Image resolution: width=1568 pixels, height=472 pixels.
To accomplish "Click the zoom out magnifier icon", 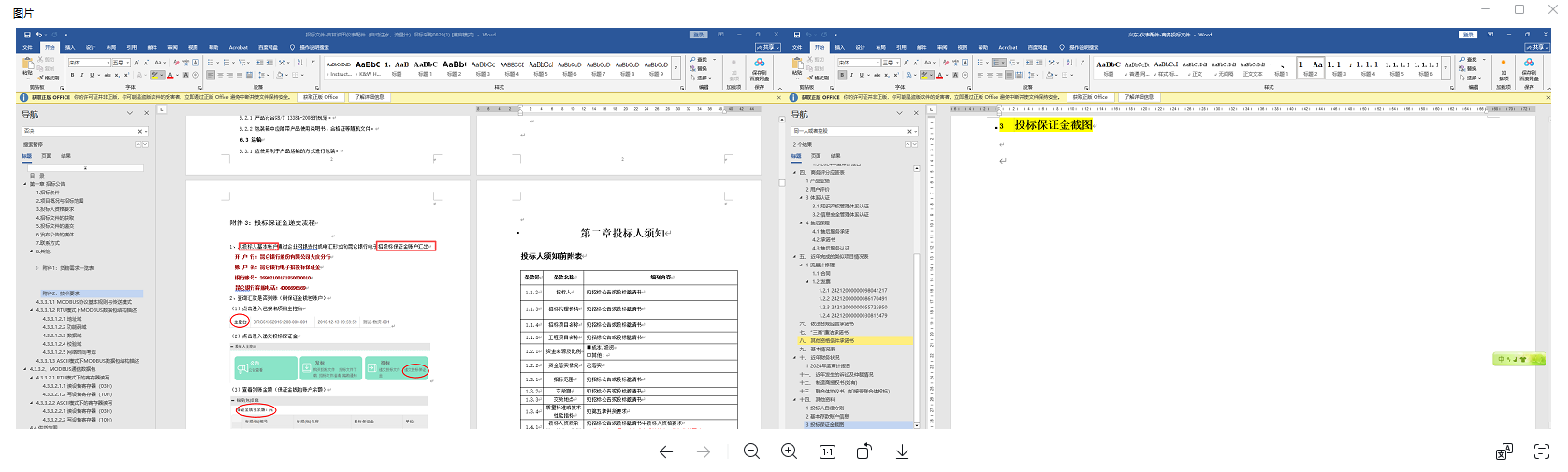I will (x=751, y=451).
